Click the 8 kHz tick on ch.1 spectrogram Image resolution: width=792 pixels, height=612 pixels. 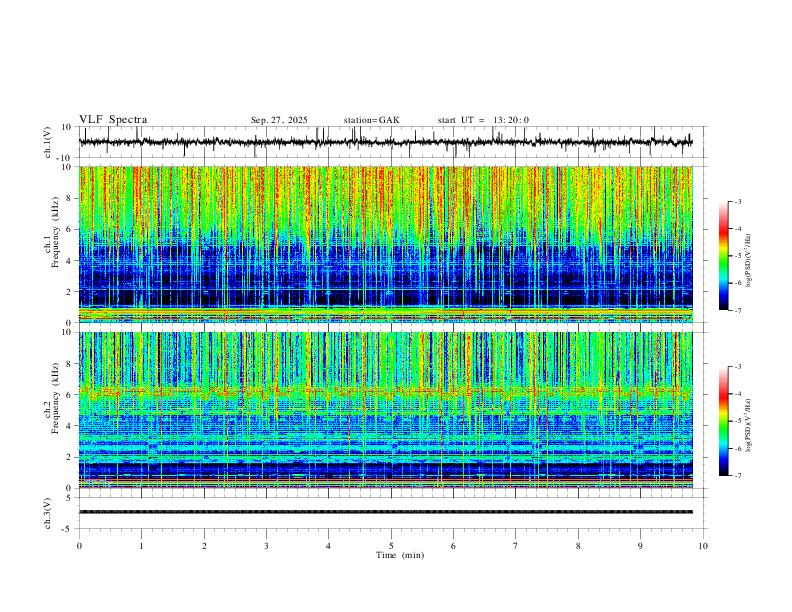click(x=69, y=198)
